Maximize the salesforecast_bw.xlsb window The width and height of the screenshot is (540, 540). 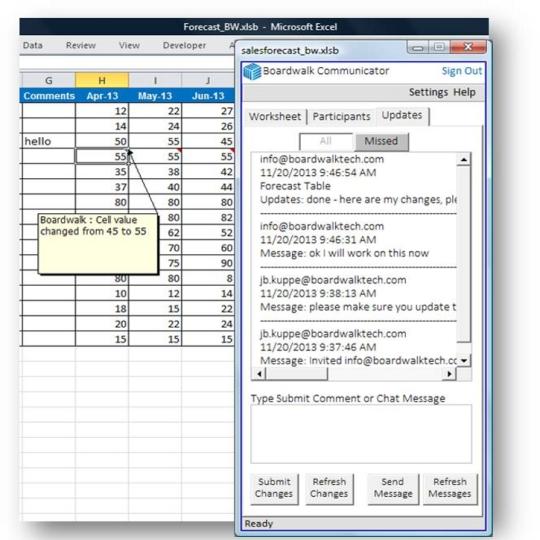click(439, 47)
